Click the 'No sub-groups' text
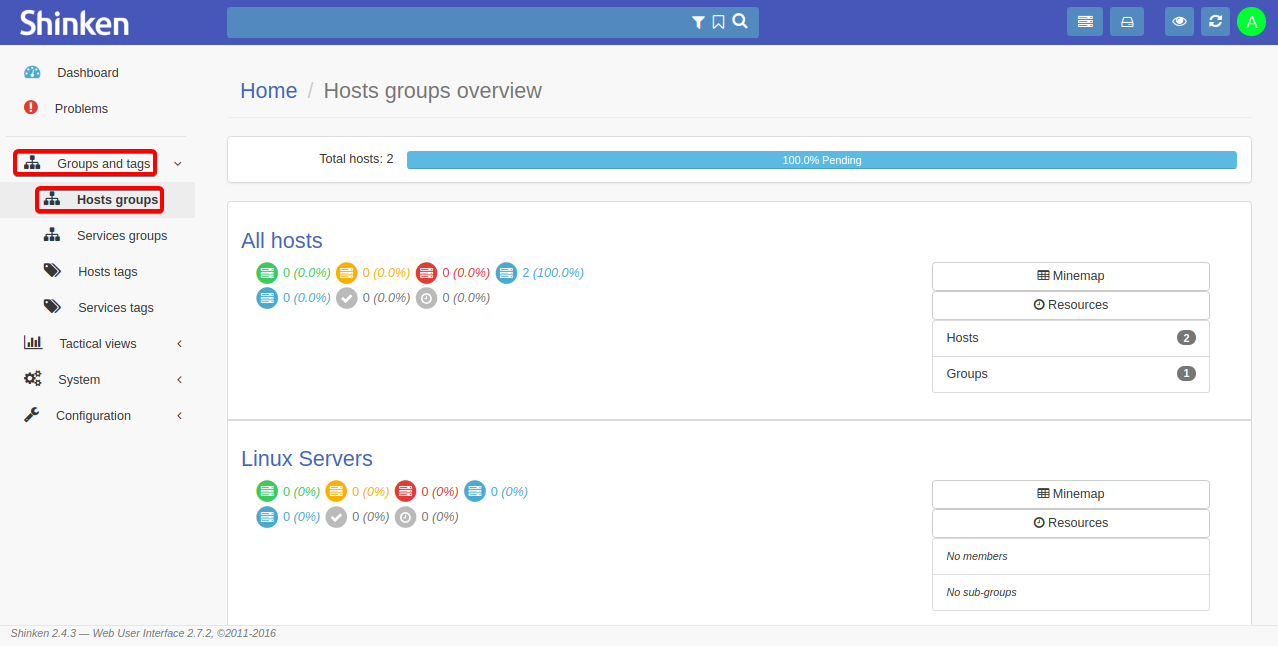Image resolution: width=1278 pixels, height=646 pixels. (x=981, y=592)
